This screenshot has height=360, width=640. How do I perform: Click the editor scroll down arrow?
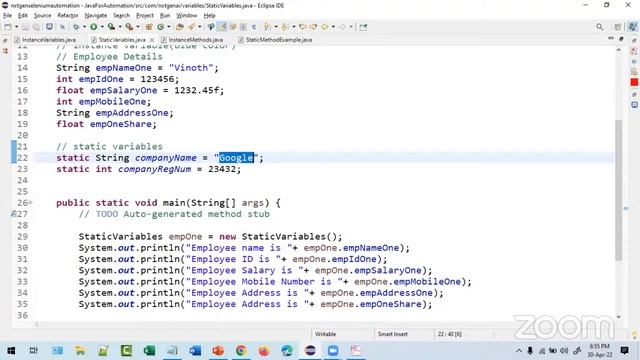pyautogui.click(x=619, y=316)
